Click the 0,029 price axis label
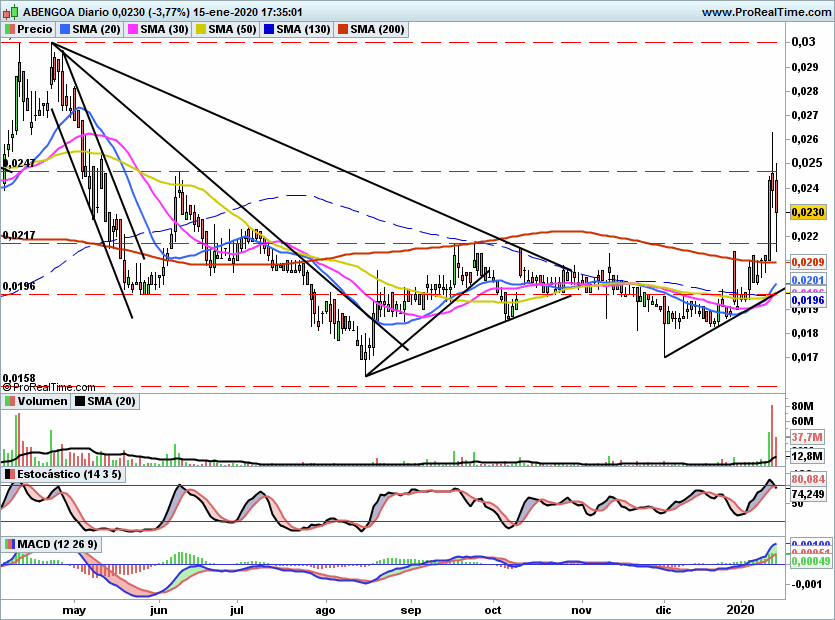835x620 pixels. pyautogui.click(x=805, y=67)
